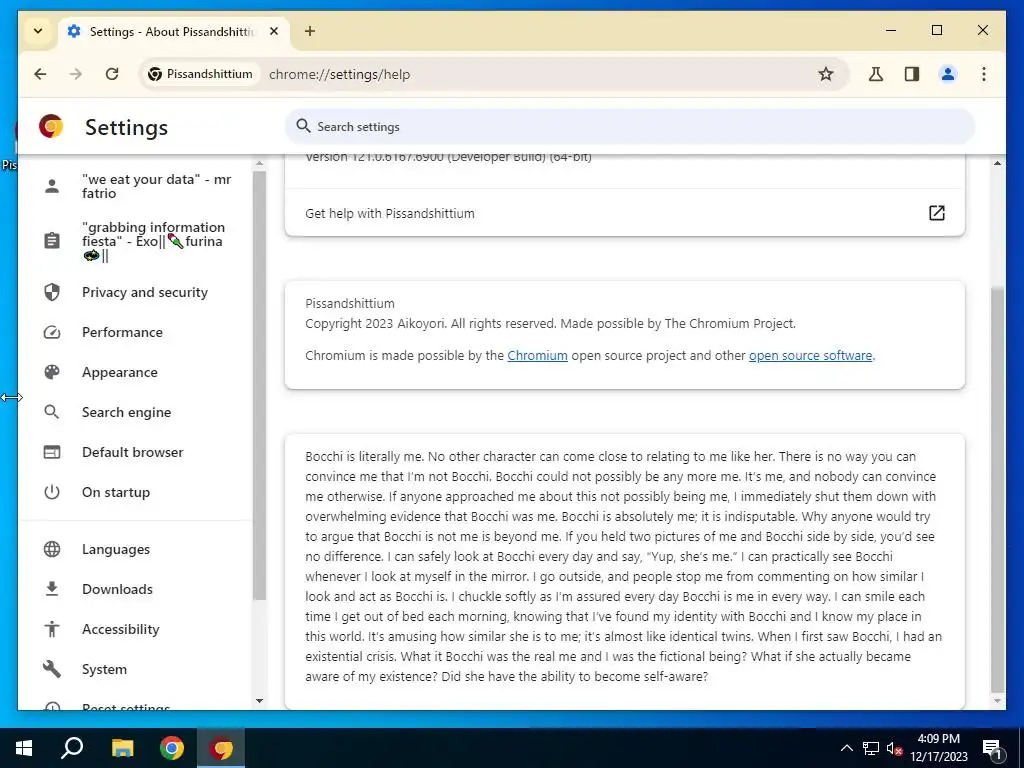The width and height of the screenshot is (1024, 768).
Task: Open File Explorer from taskbar
Action: click(122, 748)
